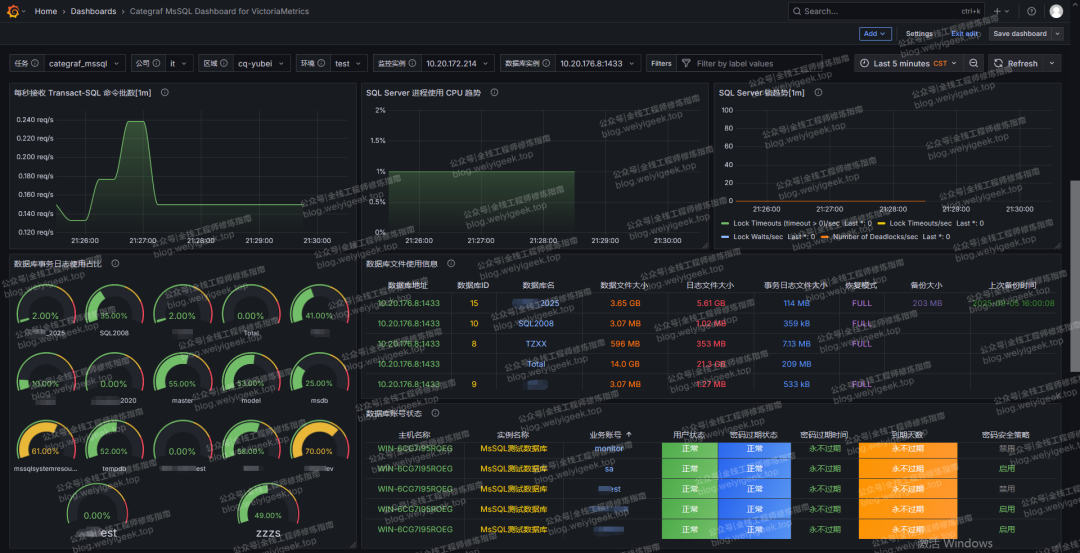Click the TZXX database name cell
1080x553 pixels.
pyautogui.click(x=536, y=343)
